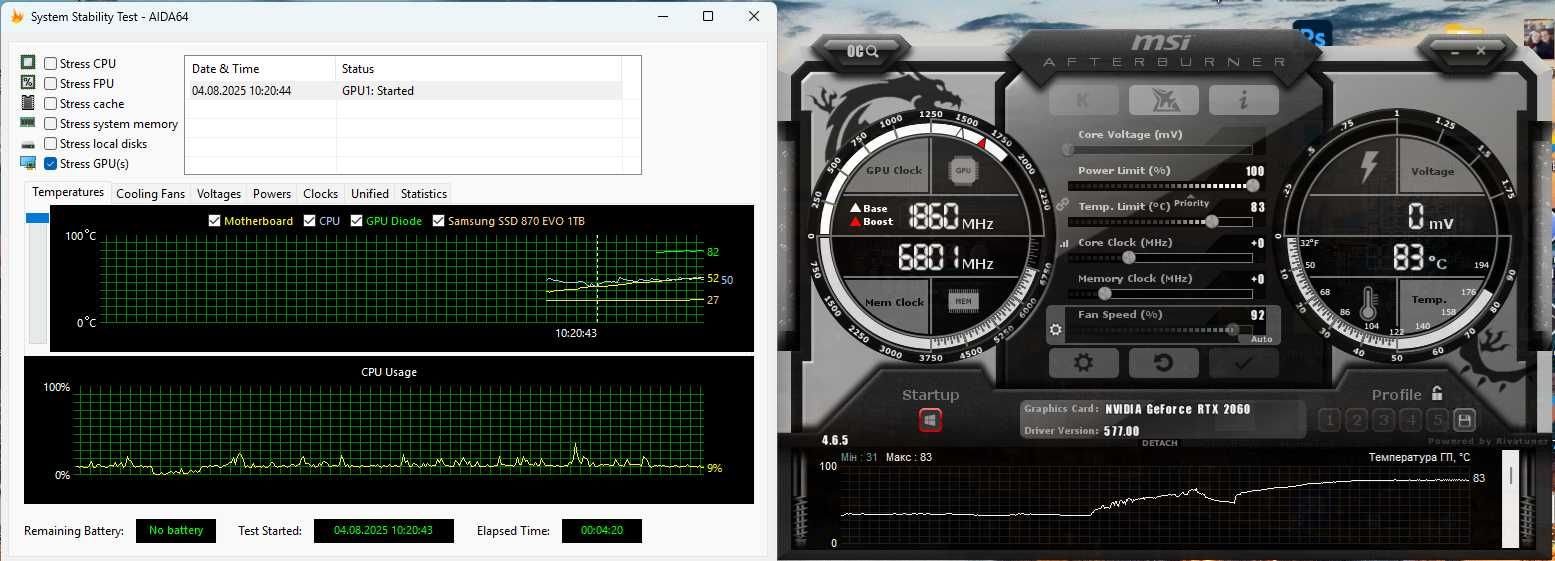
Task: Enable Stress local disks checkbox
Action: [51, 144]
